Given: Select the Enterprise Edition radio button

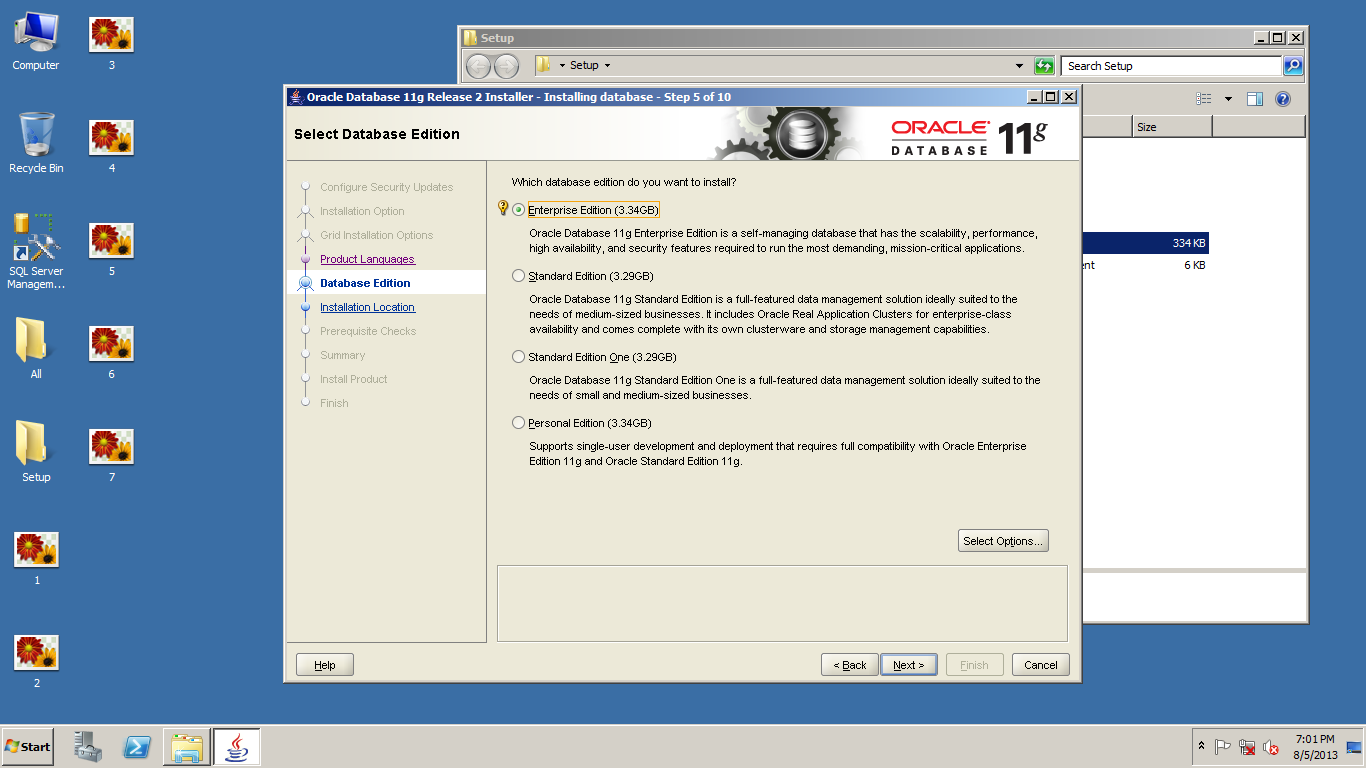Looking at the screenshot, I should [518, 210].
